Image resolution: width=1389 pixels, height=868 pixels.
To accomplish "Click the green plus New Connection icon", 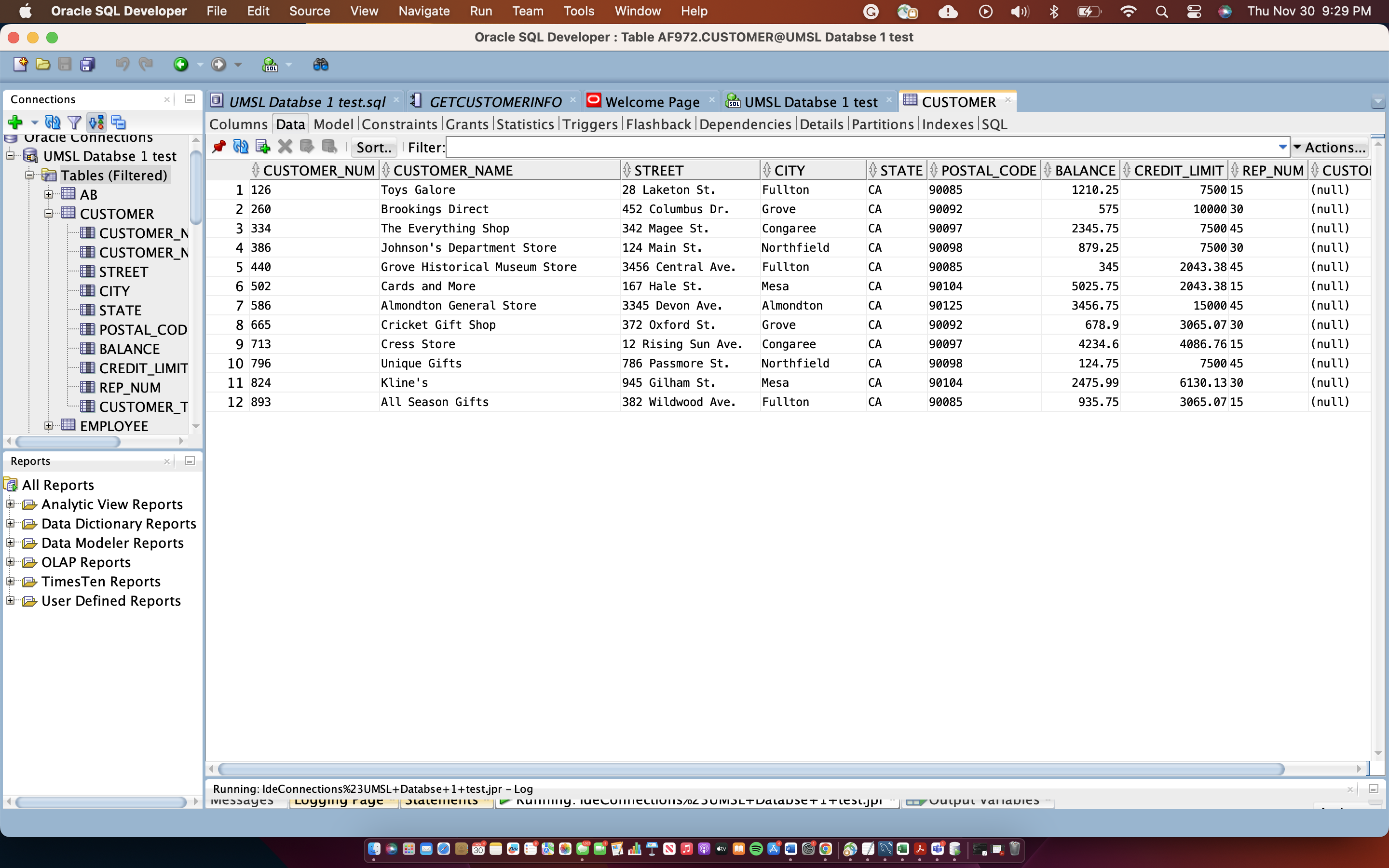I will coord(15,122).
